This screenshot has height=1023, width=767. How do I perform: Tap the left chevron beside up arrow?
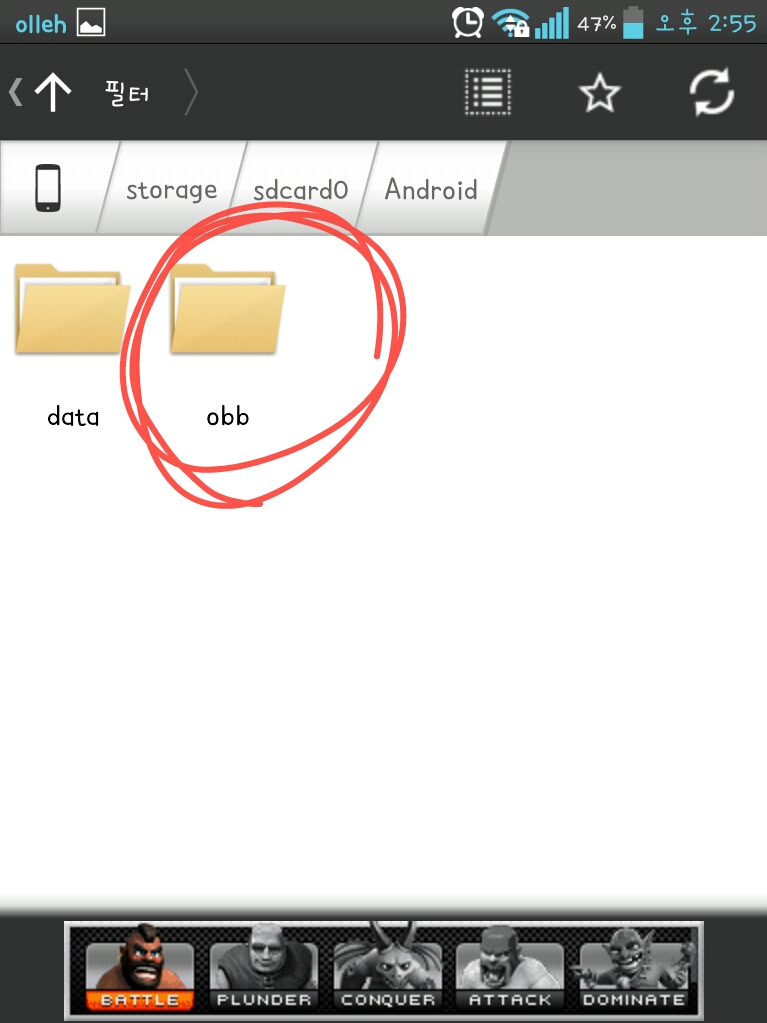[16, 92]
